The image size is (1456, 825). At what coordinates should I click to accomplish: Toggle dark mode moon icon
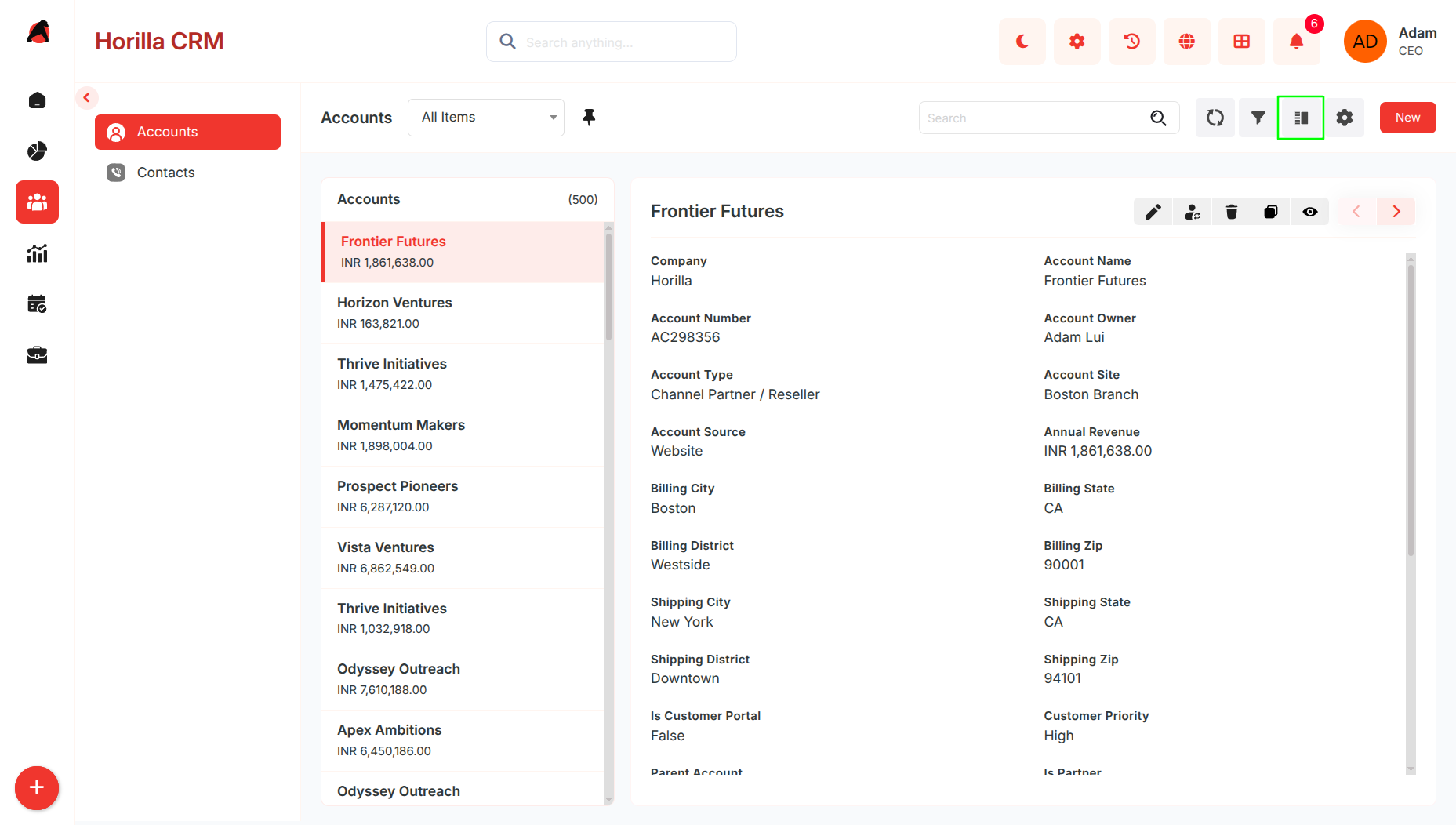tap(1022, 42)
